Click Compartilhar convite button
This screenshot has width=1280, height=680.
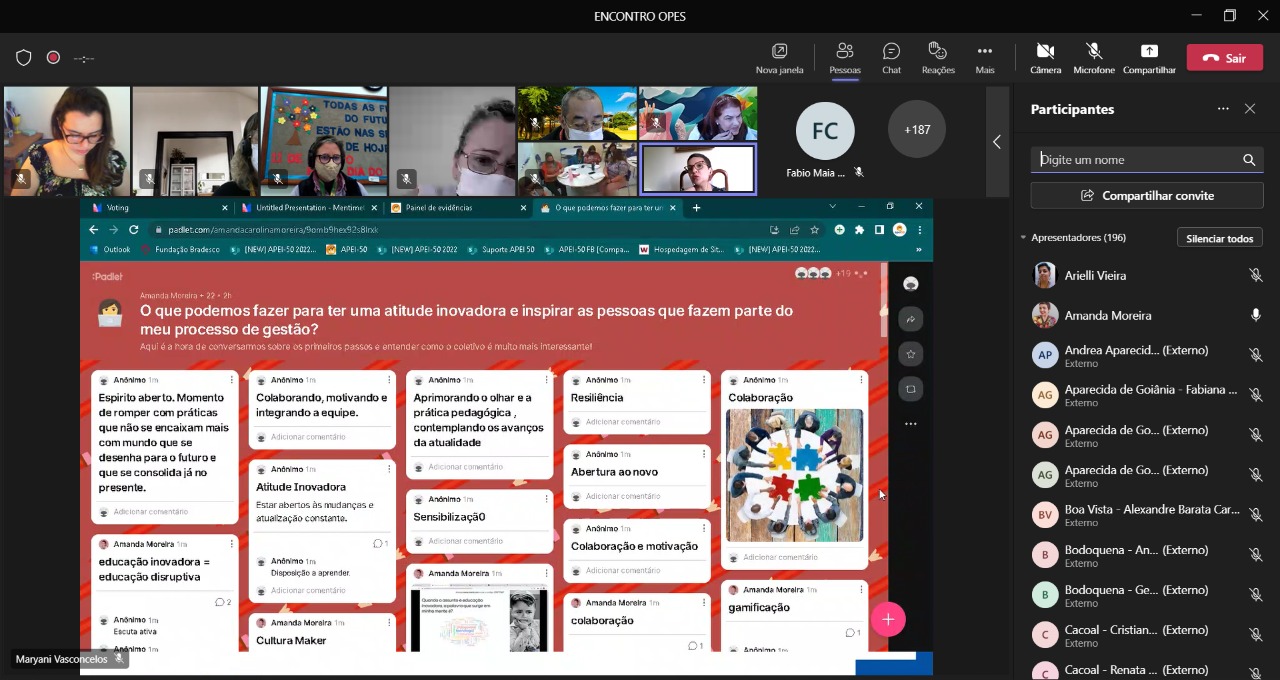click(x=1147, y=196)
